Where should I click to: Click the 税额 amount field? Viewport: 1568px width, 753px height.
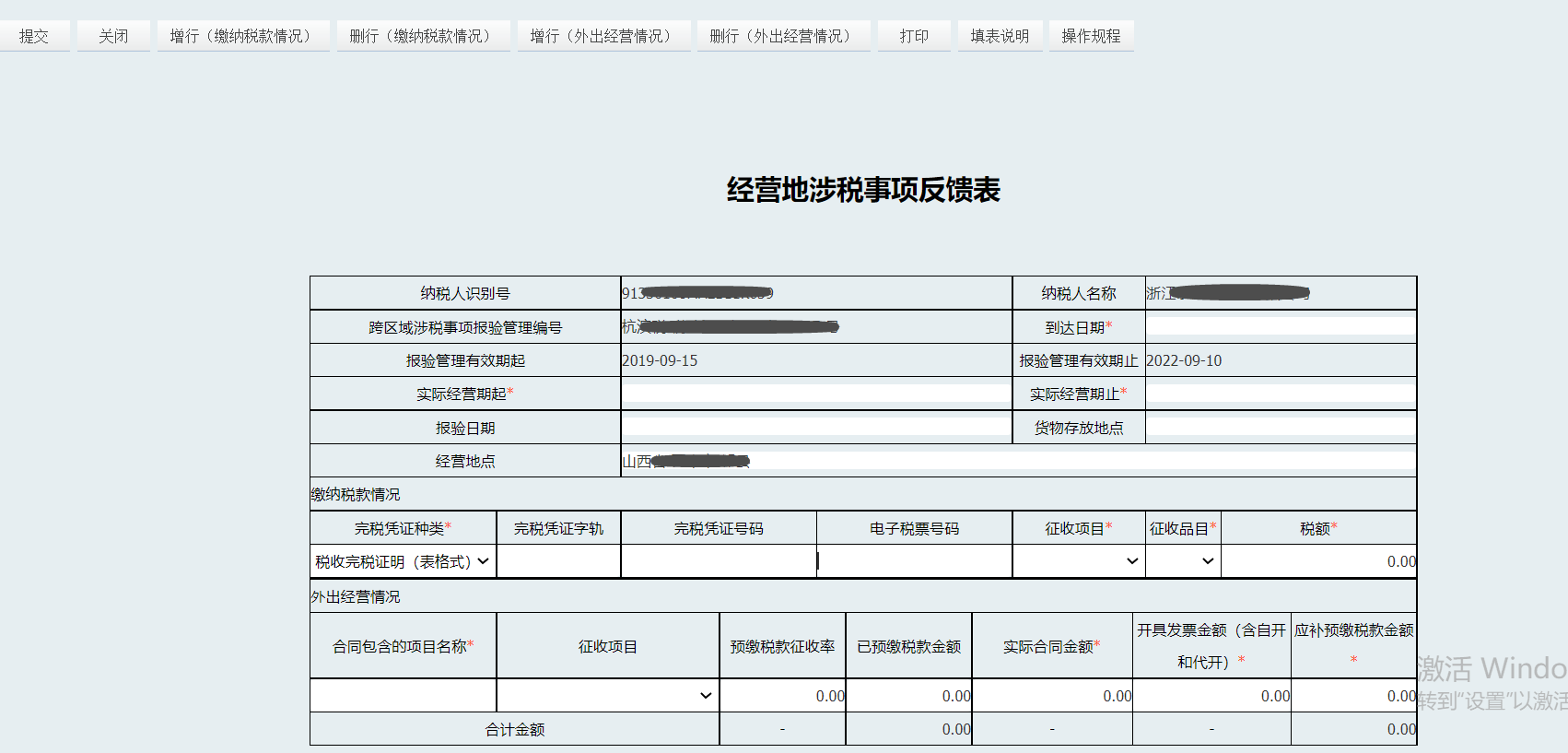point(1319,561)
